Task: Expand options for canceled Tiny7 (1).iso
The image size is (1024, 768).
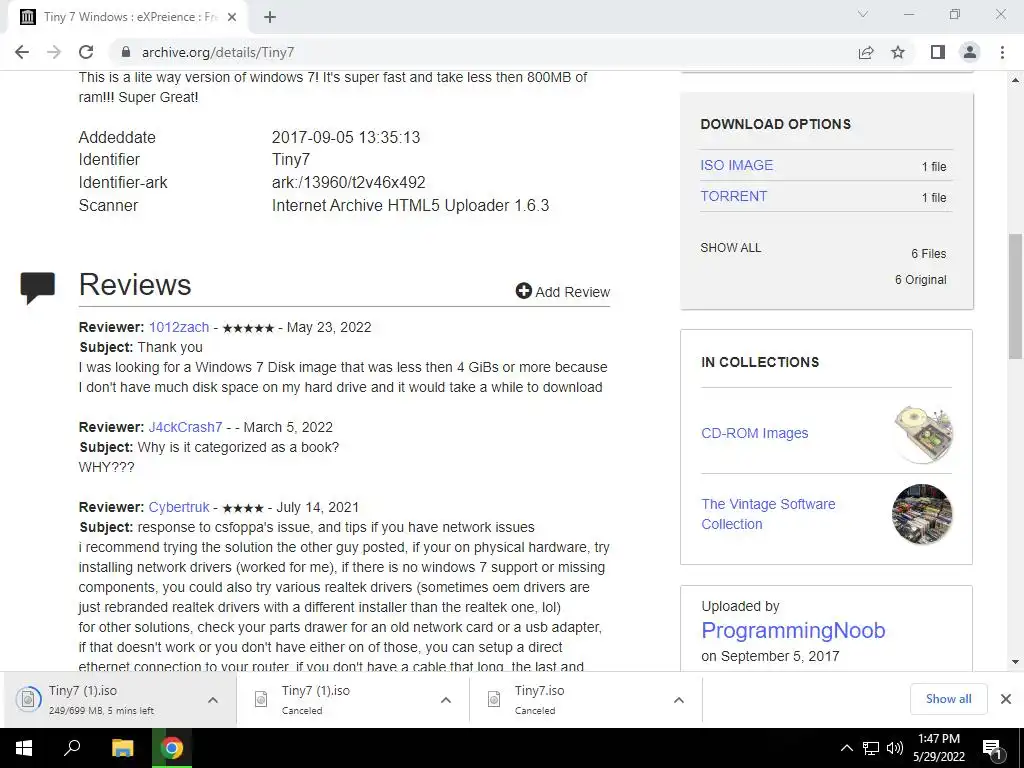Action: coord(446,700)
